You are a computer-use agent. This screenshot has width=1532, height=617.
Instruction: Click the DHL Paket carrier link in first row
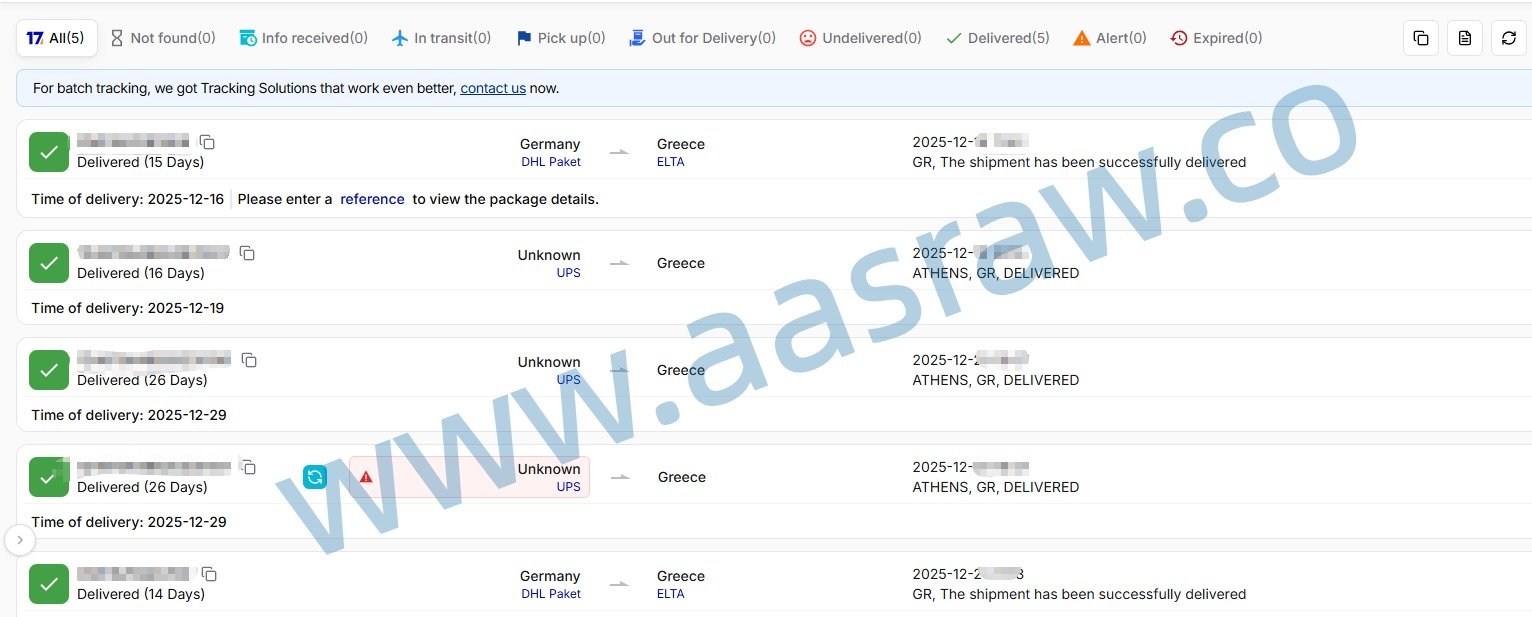point(550,162)
